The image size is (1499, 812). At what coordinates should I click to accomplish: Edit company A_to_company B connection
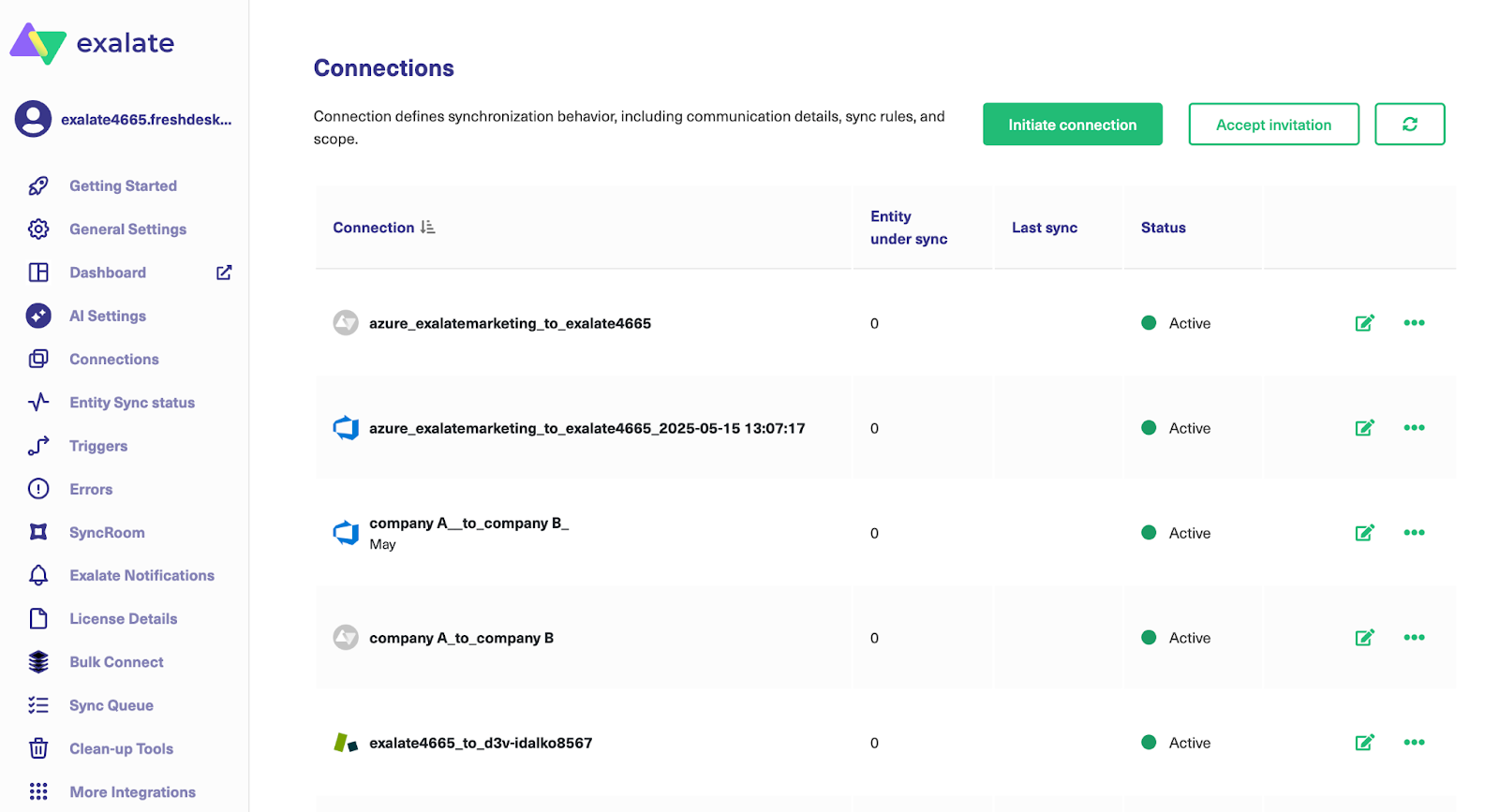[1365, 638]
